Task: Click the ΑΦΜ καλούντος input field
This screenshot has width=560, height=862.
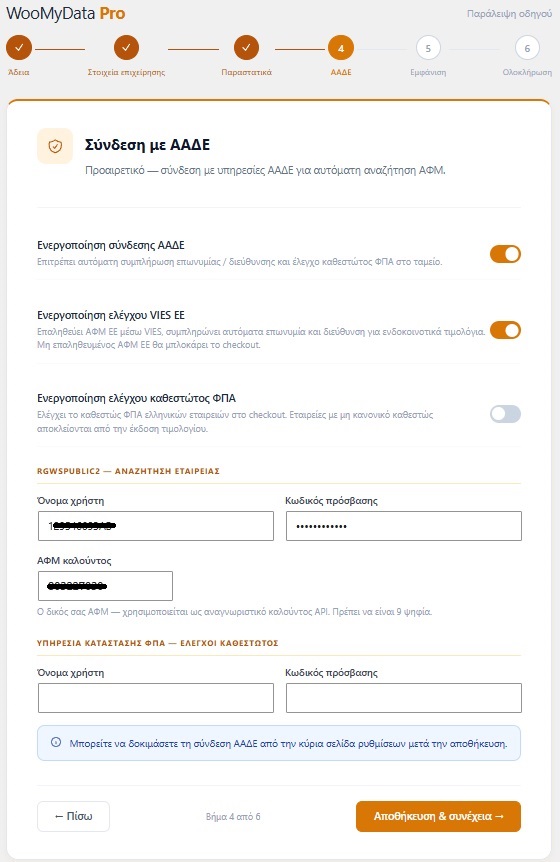Action: [x=106, y=586]
